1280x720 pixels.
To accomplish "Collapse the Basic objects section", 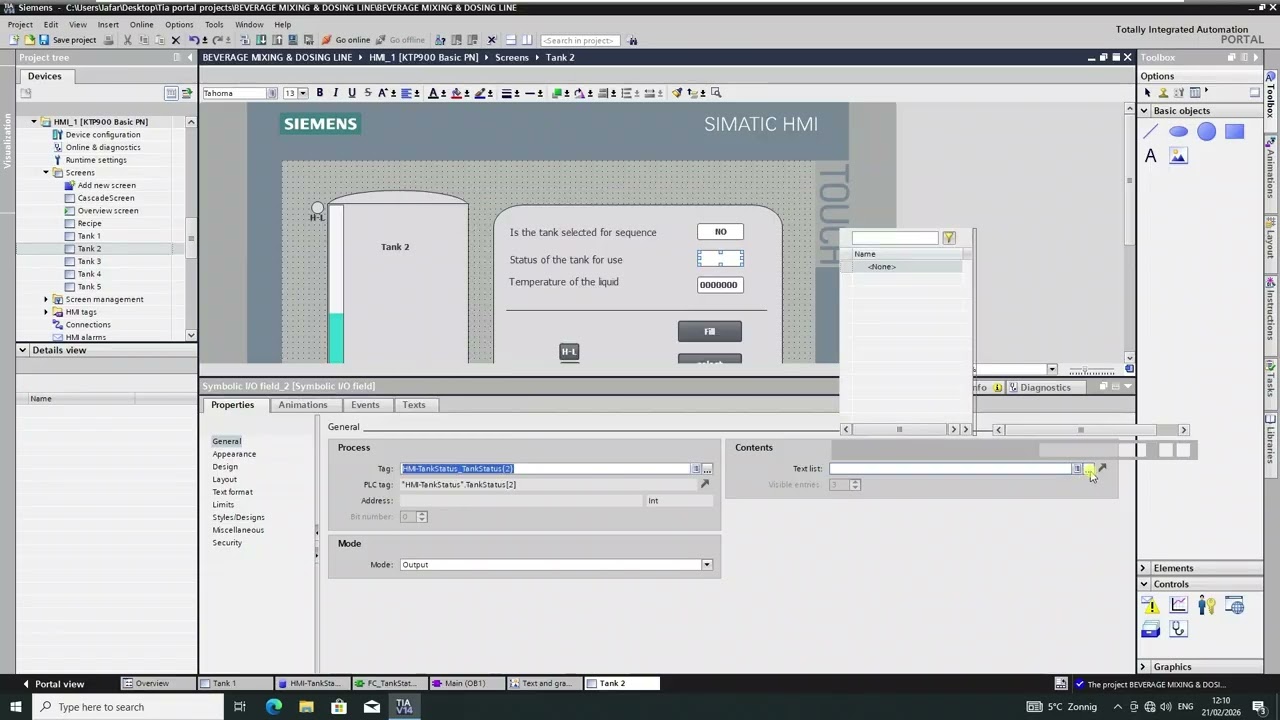I will pos(1144,111).
